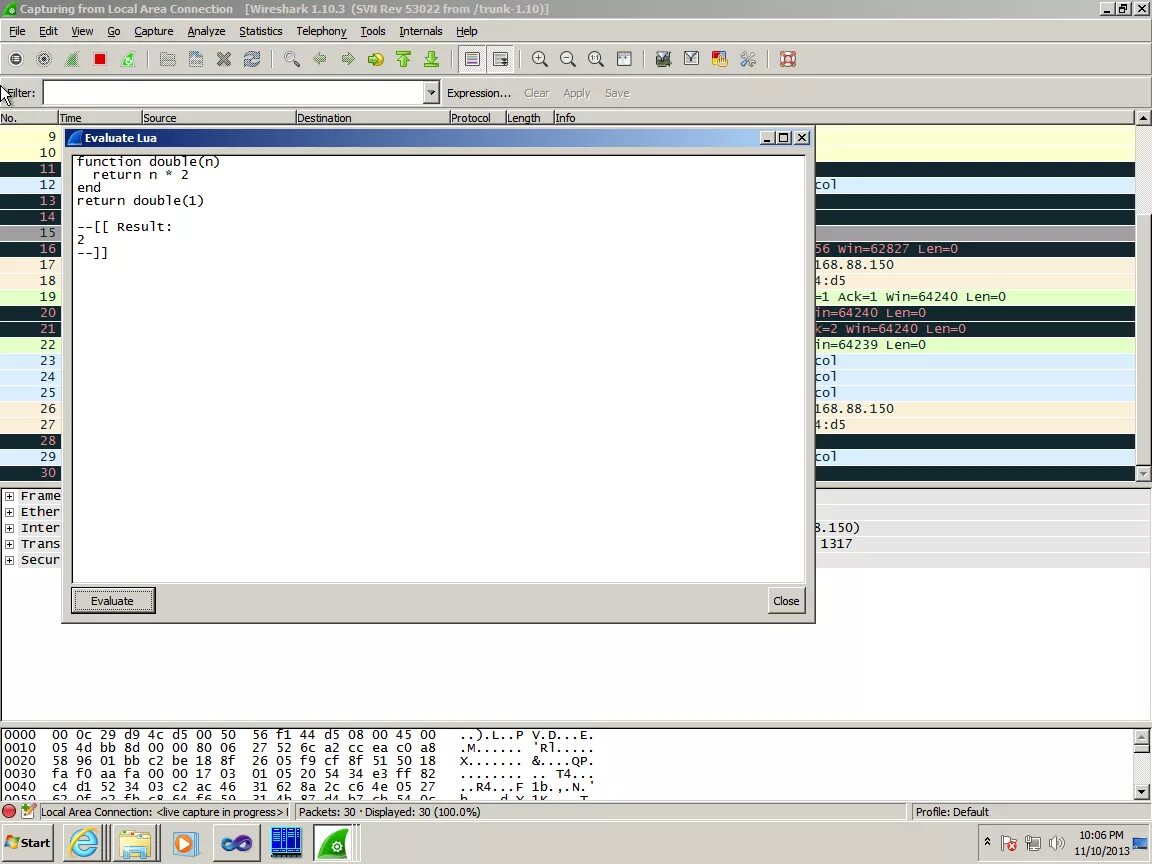The width and height of the screenshot is (1152, 864).
Task: Click into the display filter input field
Action: [234, 93]
